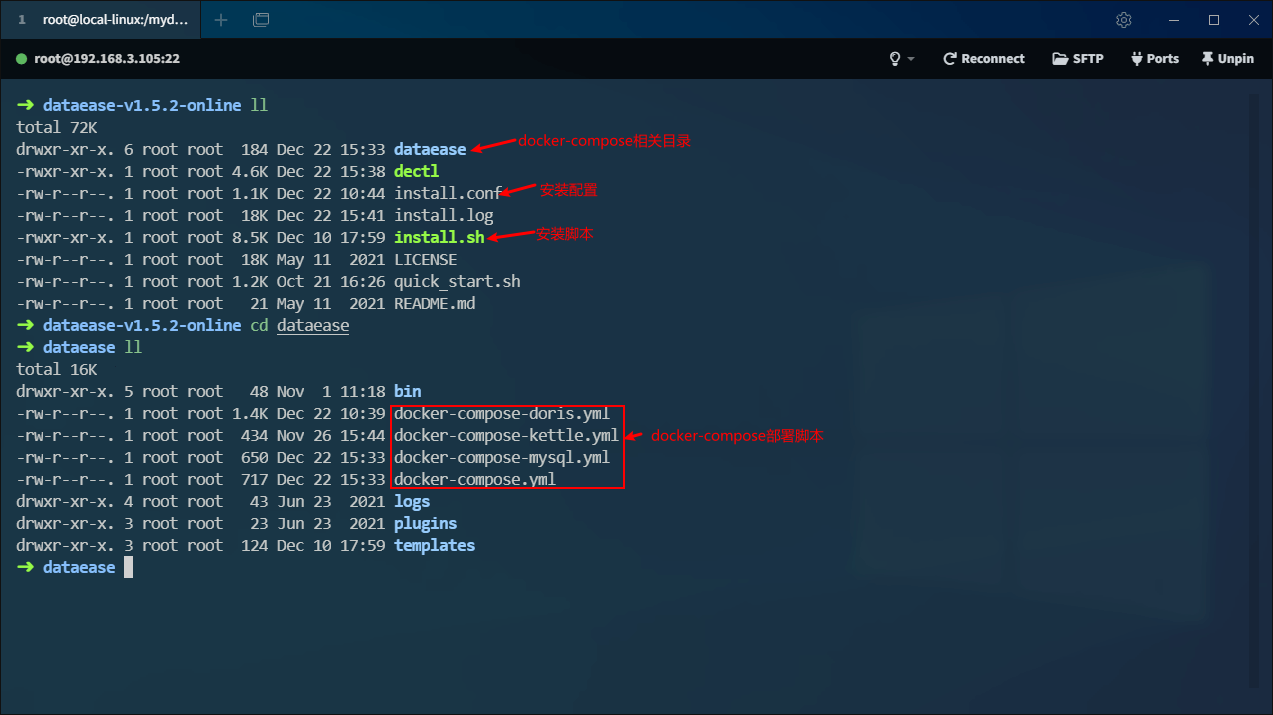Close the terminal window
The width and height of the screenshot is (1273, 715).
[x=1254, y=20]
